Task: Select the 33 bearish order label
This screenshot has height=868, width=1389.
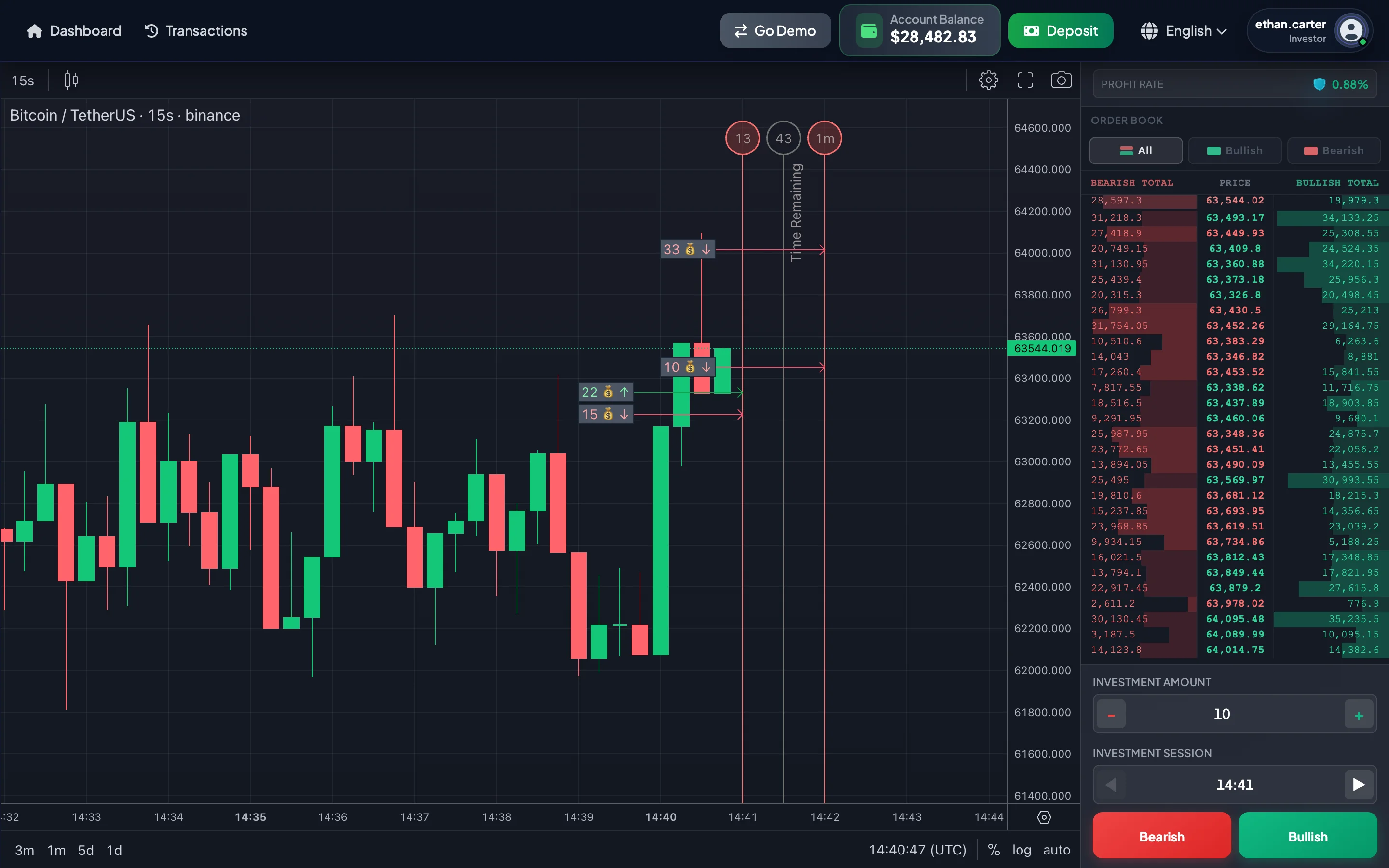Action: (x=688, y=249)
